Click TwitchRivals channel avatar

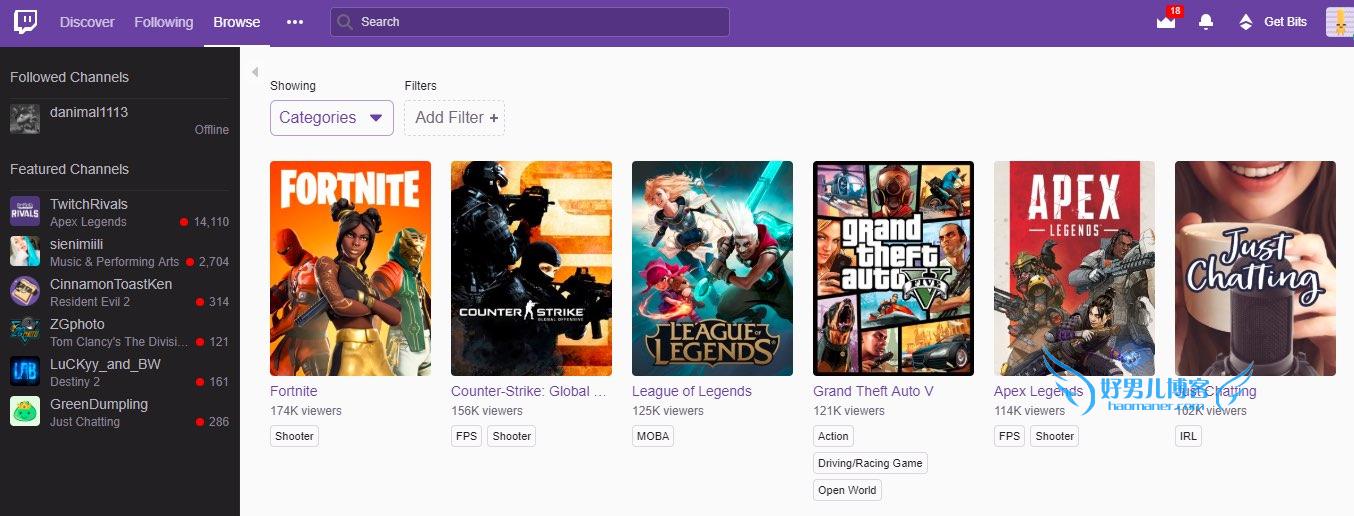(25, 211)
